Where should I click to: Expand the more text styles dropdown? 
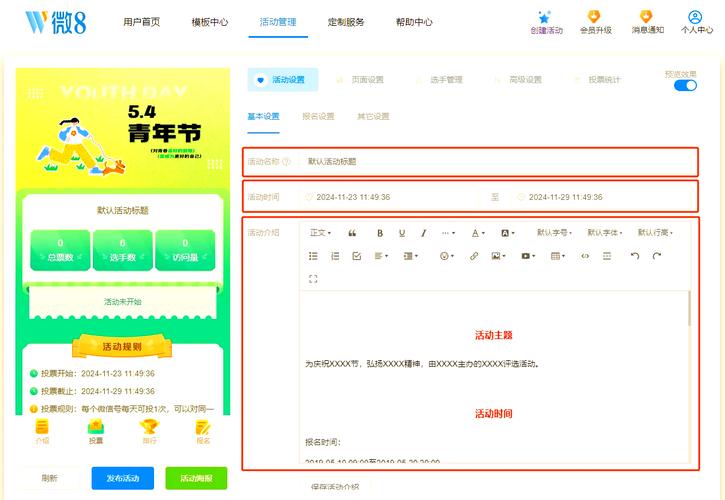tap(448, 233)
